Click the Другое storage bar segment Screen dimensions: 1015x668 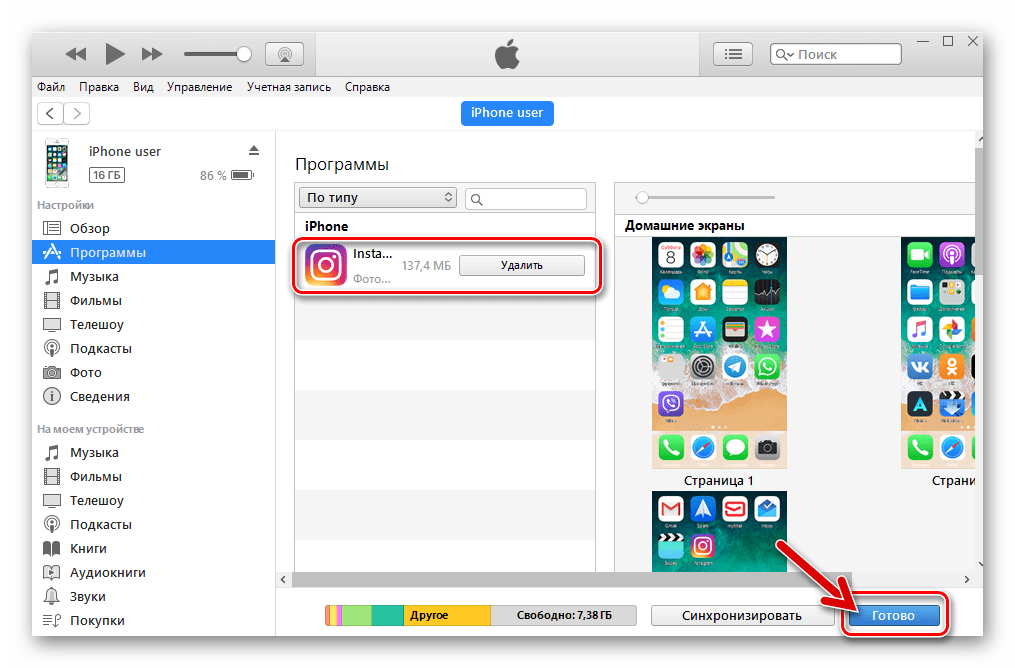(447, 615)
